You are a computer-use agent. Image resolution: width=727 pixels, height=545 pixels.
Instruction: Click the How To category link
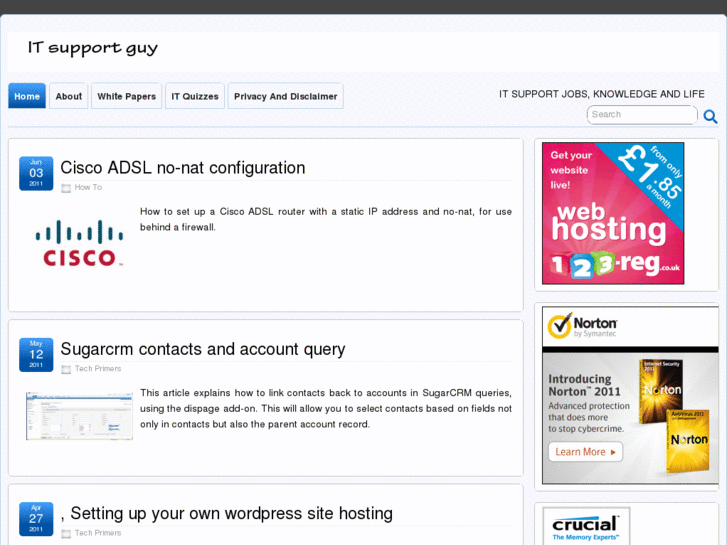click(x=88, y=187)
